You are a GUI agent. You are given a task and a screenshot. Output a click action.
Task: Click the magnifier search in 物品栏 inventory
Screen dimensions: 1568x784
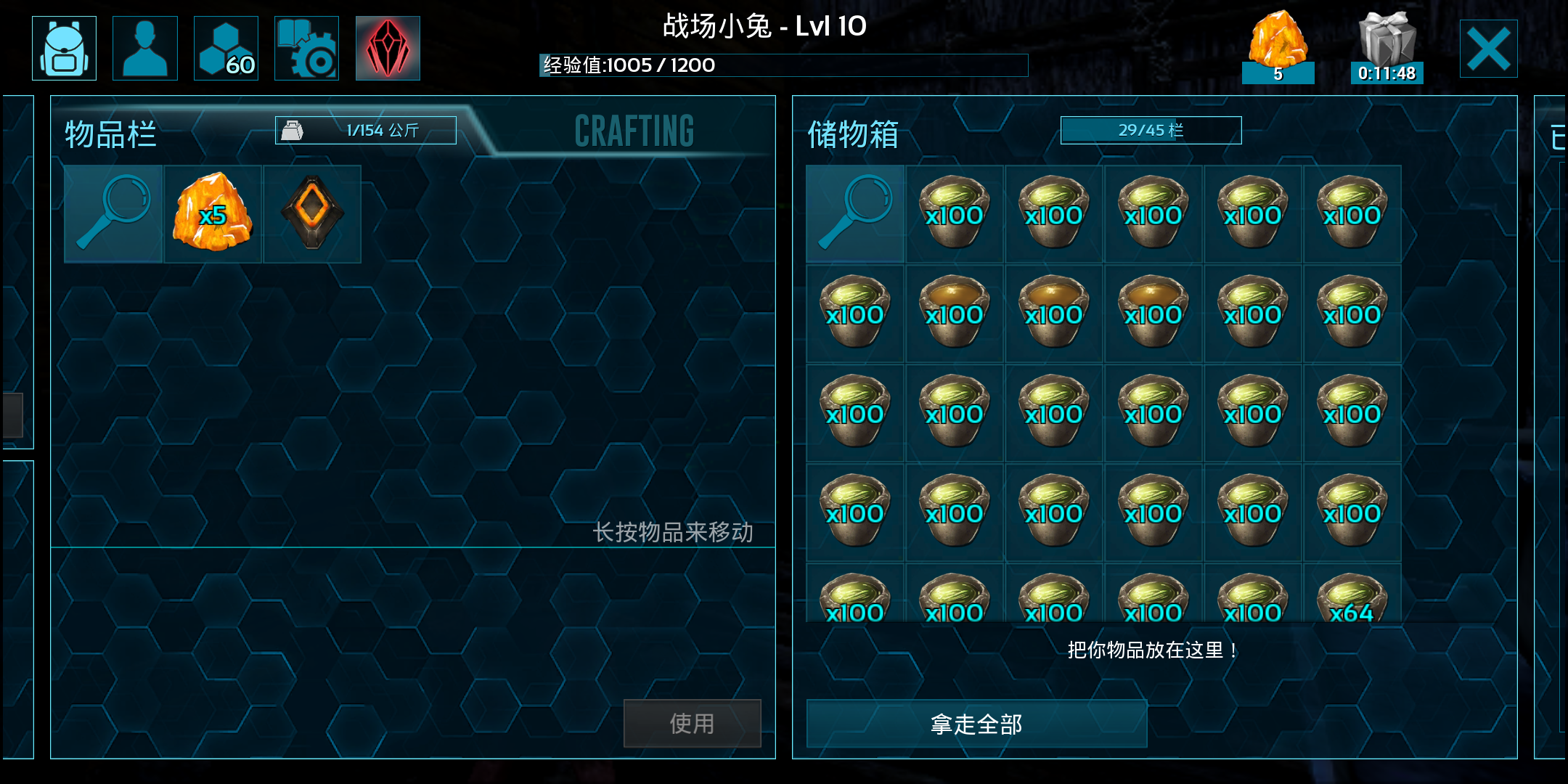[113, 214]
